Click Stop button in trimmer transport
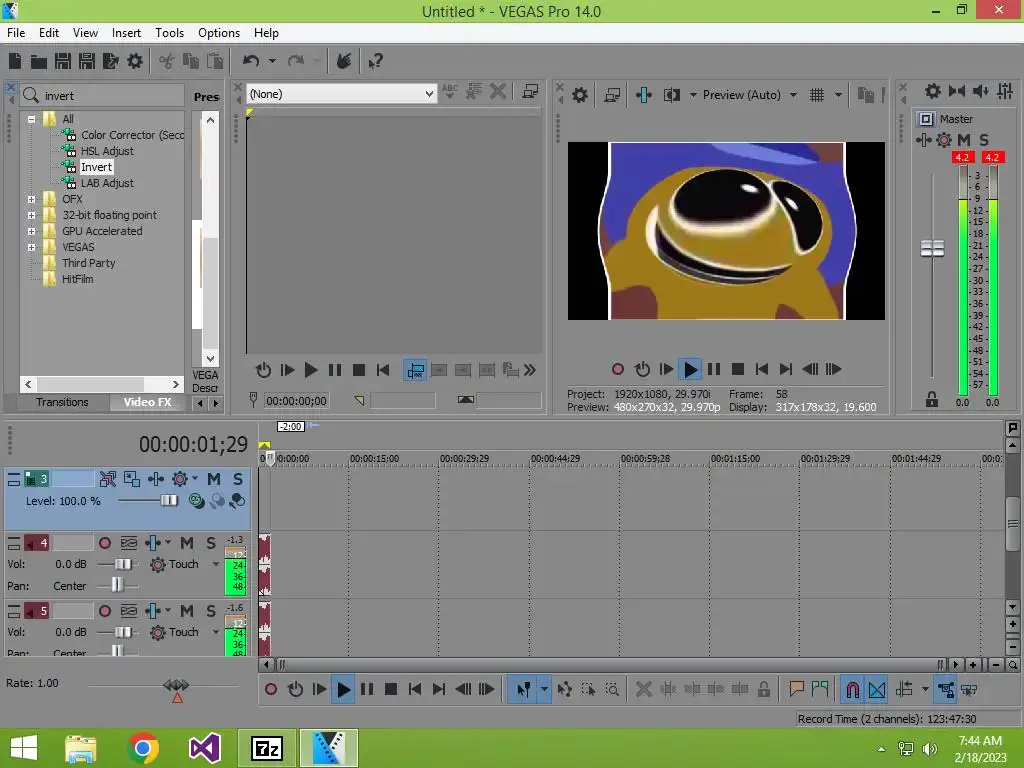This screenshot has height=768, width=1024. (359, 370)
